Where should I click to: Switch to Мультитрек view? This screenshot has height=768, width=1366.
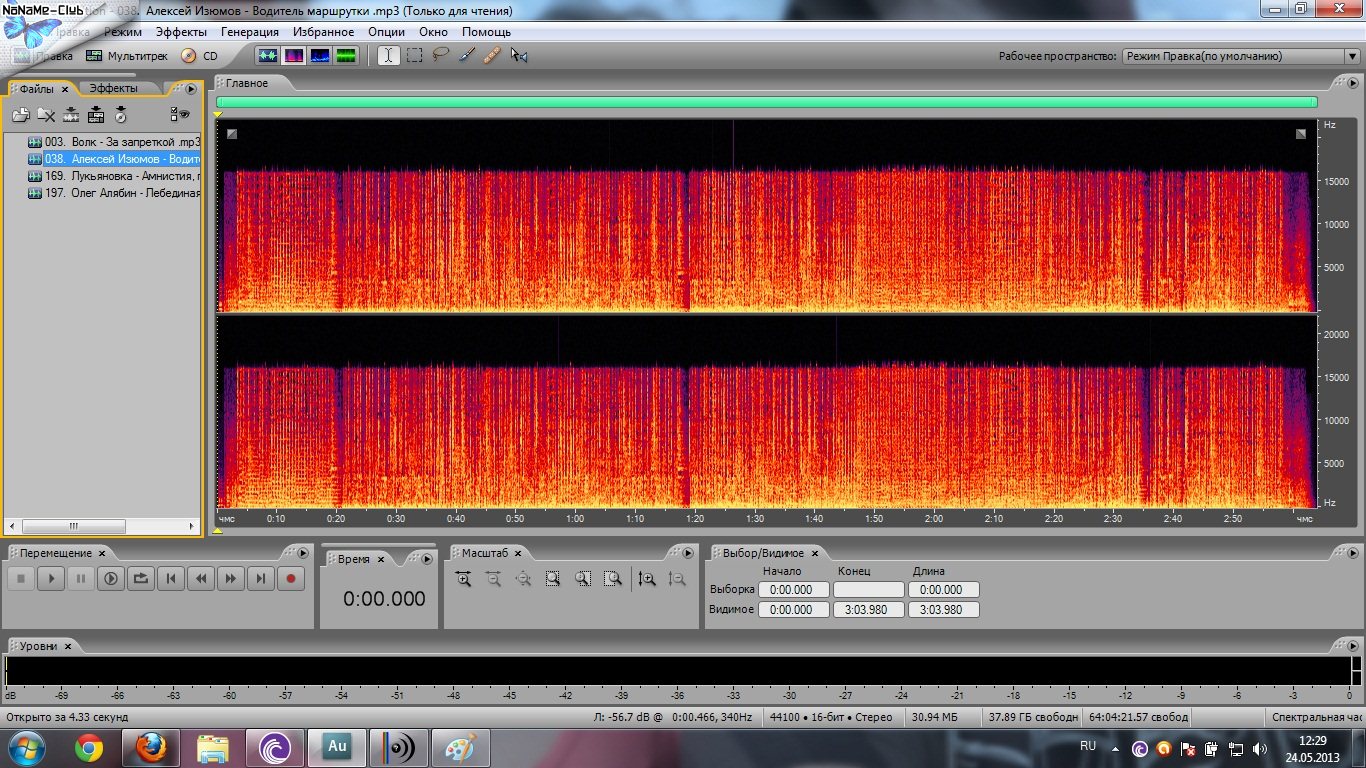128,56
